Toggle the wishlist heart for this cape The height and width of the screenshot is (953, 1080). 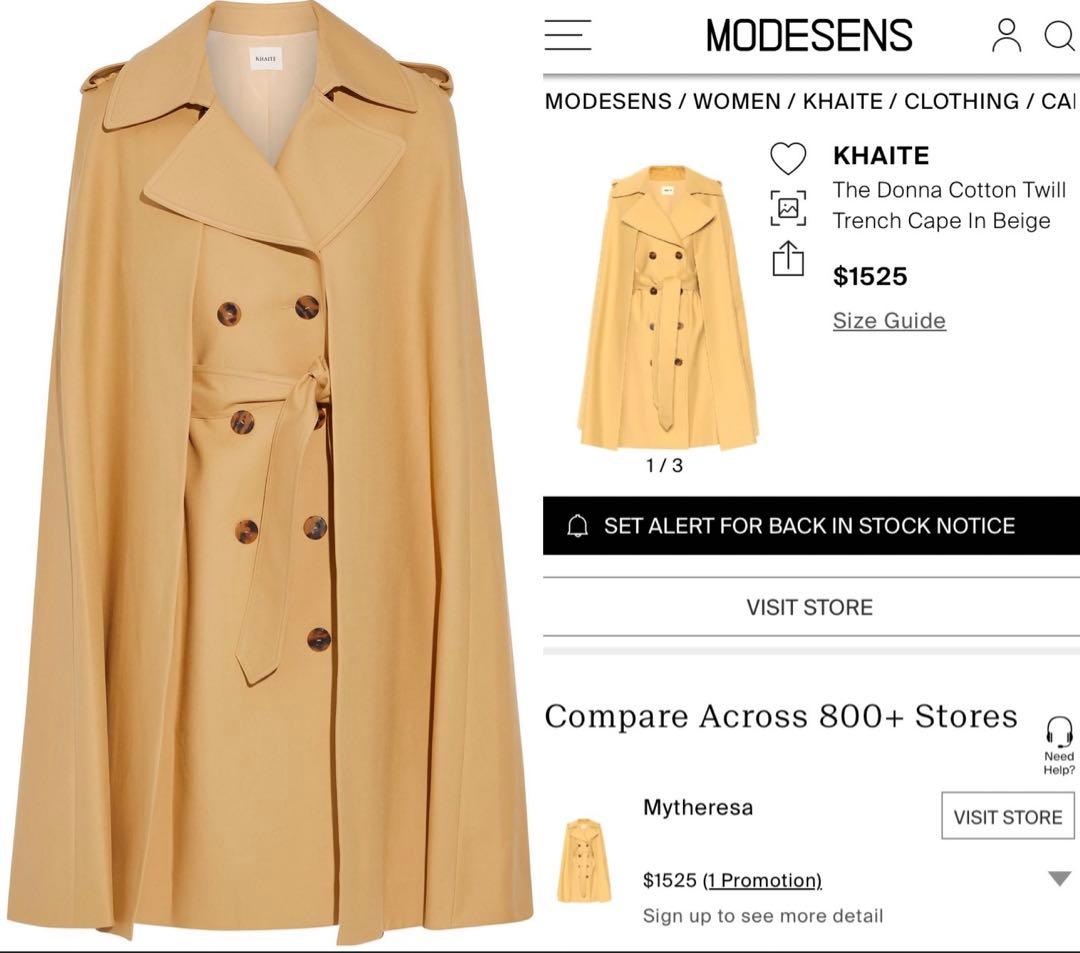[x=789, y=156]
